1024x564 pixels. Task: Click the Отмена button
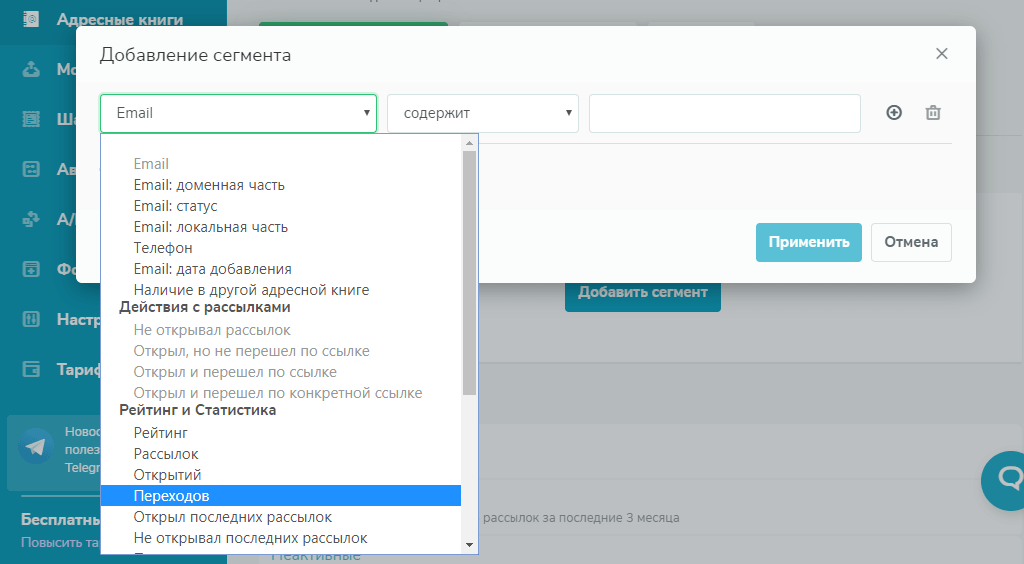click(x=911, y=242)
